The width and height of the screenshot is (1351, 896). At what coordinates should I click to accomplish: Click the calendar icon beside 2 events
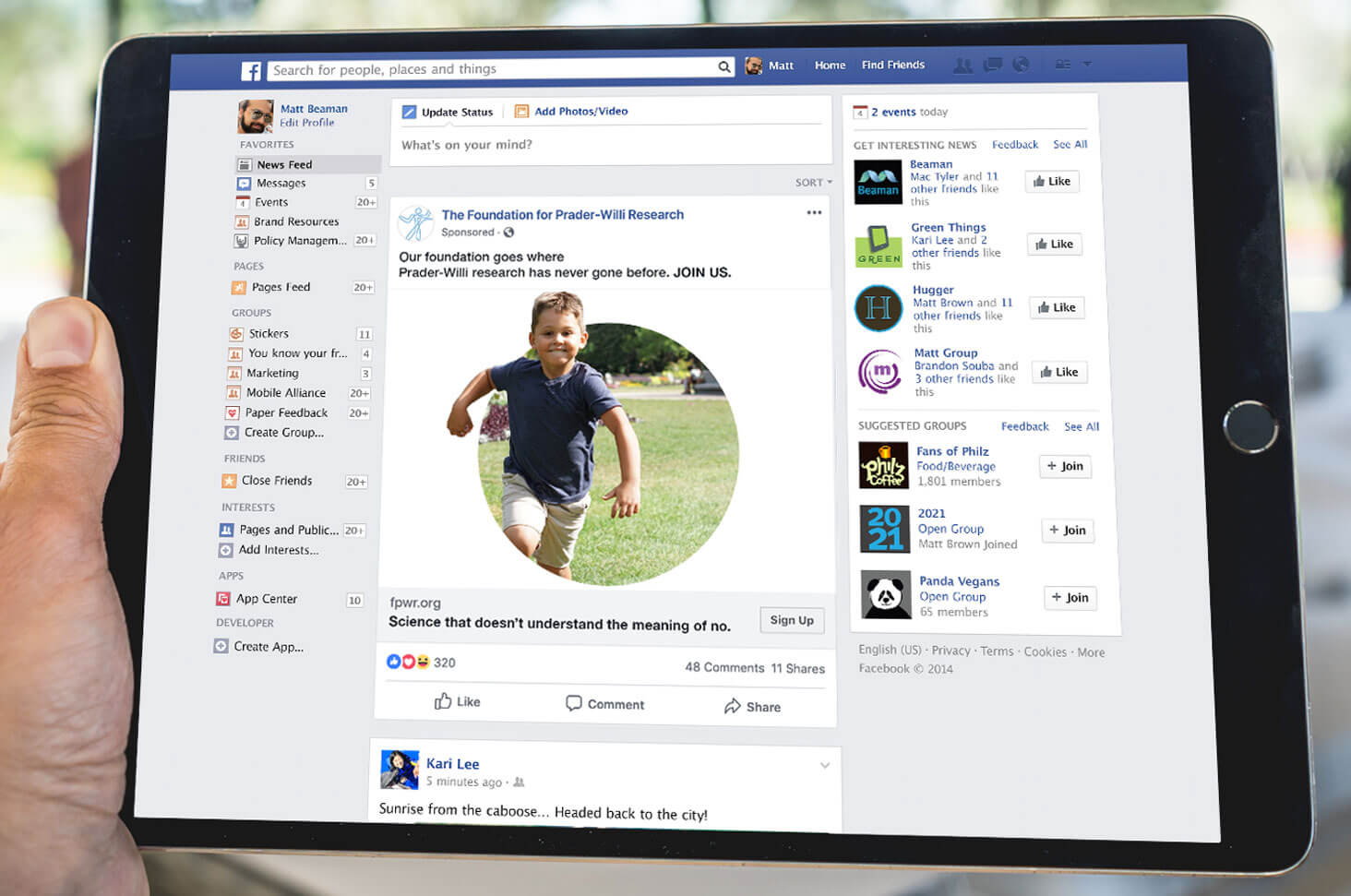coord(860,112)
